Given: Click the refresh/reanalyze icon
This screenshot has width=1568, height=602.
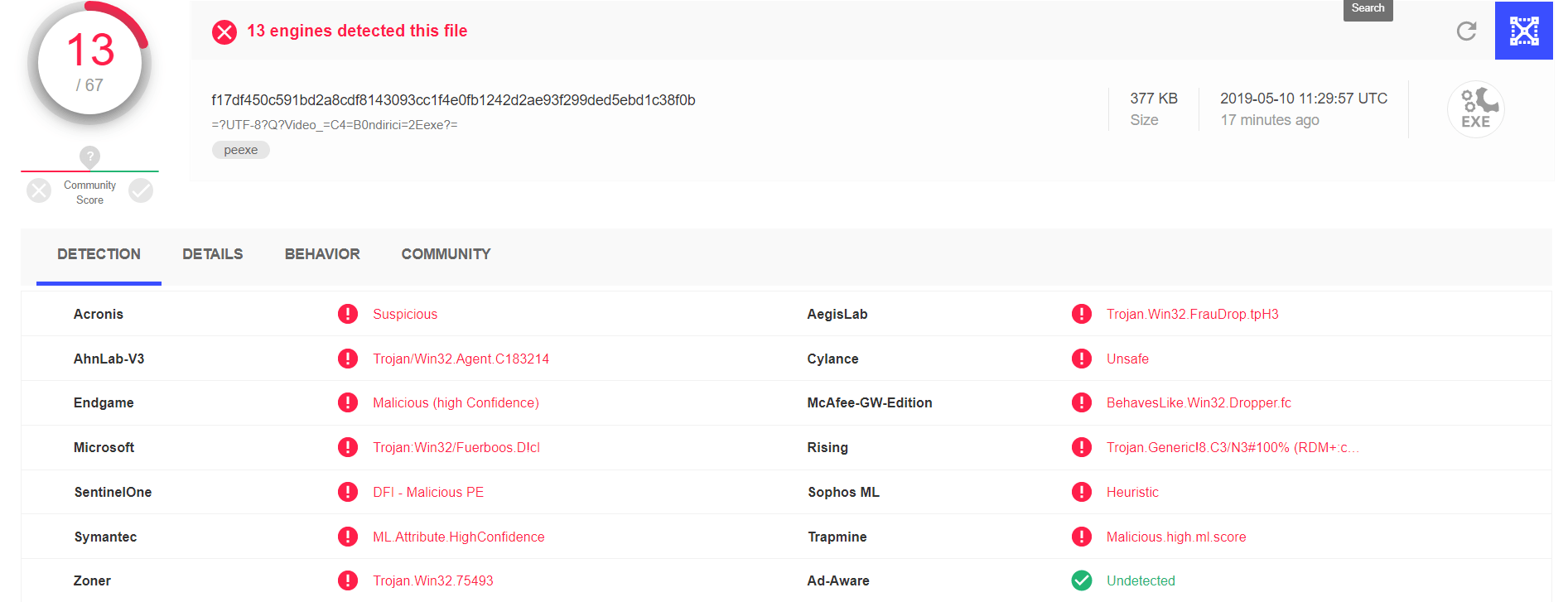Looking at the screenshot, I should tap(1466, 31).
